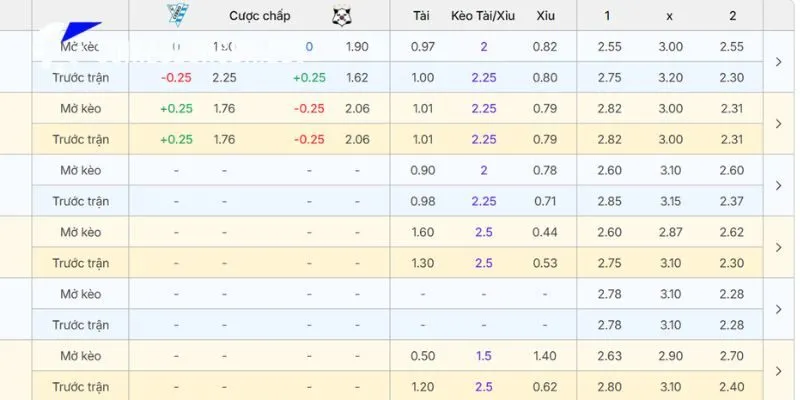Click the blue striped home team crest

[178, 15]
